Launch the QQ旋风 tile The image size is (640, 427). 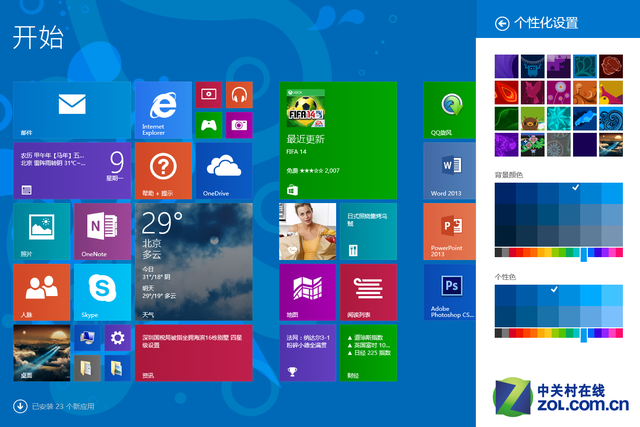click(449, 110)
